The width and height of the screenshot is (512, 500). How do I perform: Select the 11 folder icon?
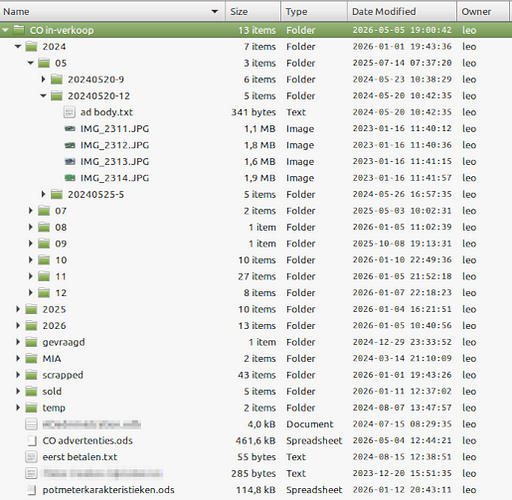coord(44,276)
